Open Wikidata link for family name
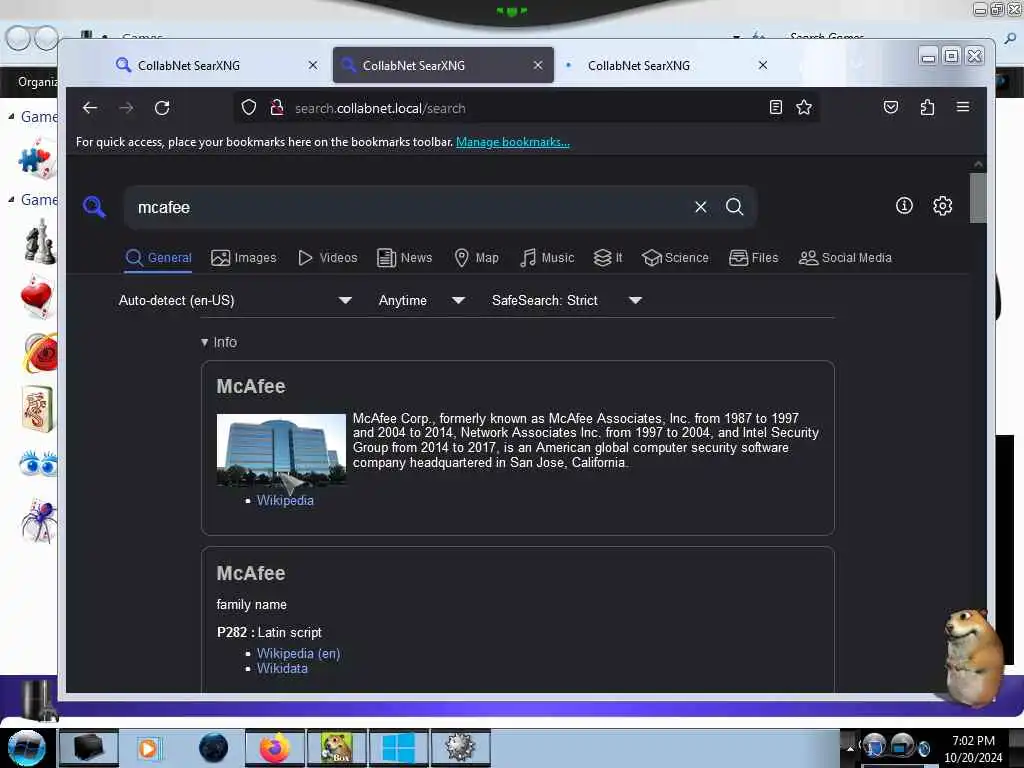This screenshot has height=768, width=1024. (x=282, y=668)
